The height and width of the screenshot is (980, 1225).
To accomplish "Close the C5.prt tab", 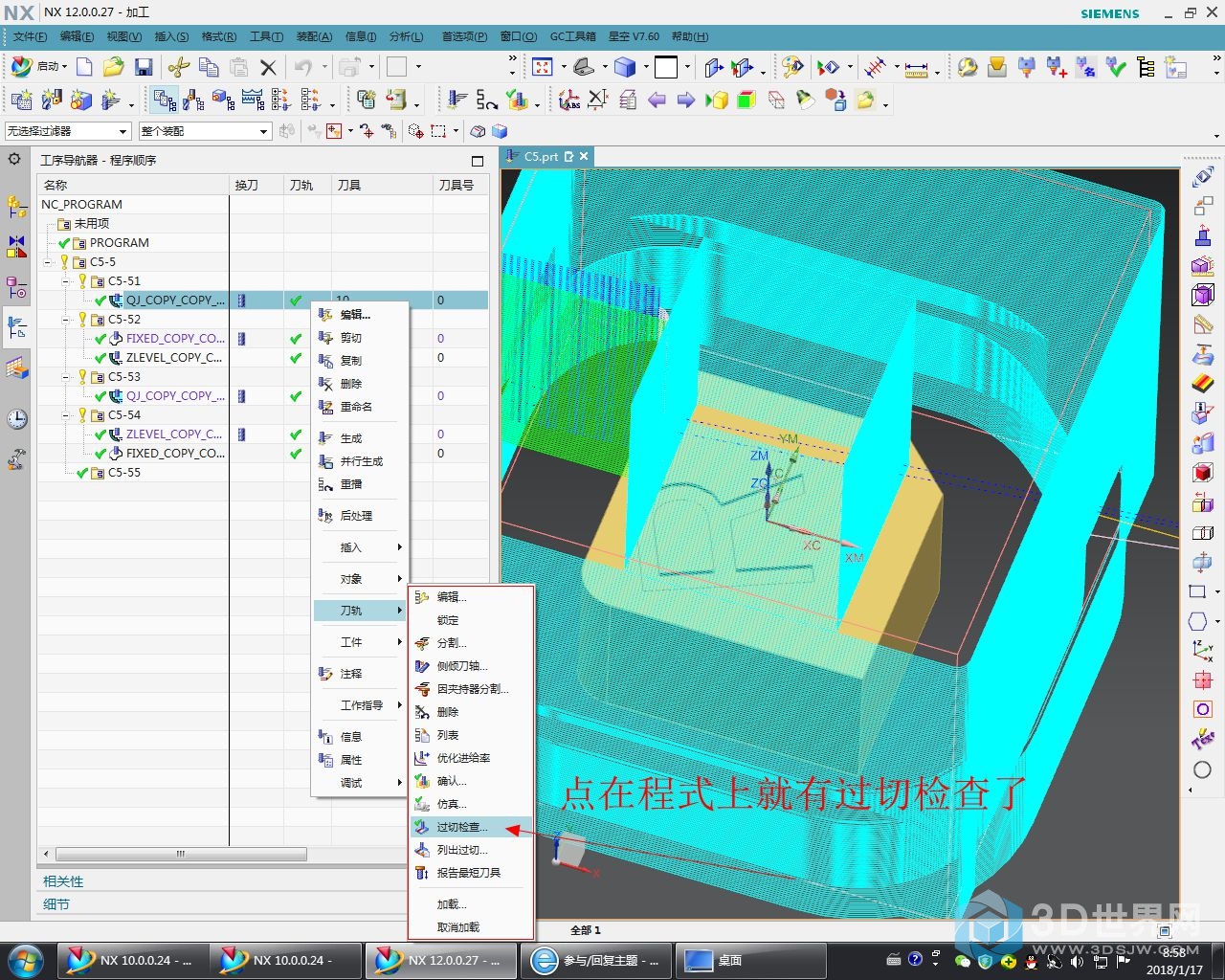I will 584,156.
